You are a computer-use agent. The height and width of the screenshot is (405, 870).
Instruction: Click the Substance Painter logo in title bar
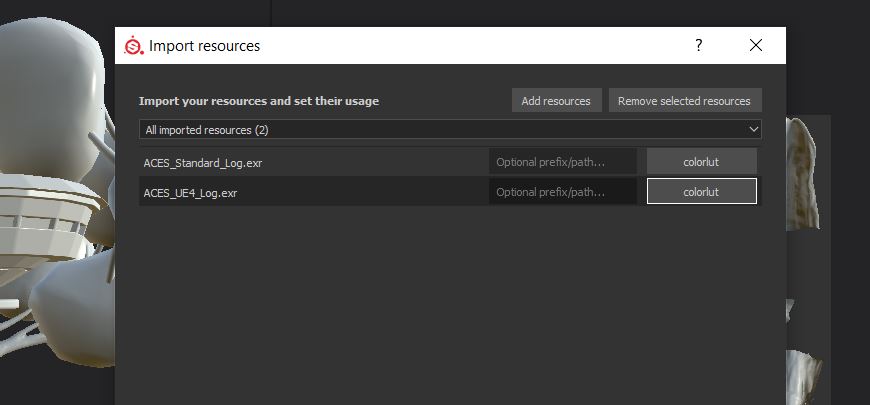pos(133,45)
